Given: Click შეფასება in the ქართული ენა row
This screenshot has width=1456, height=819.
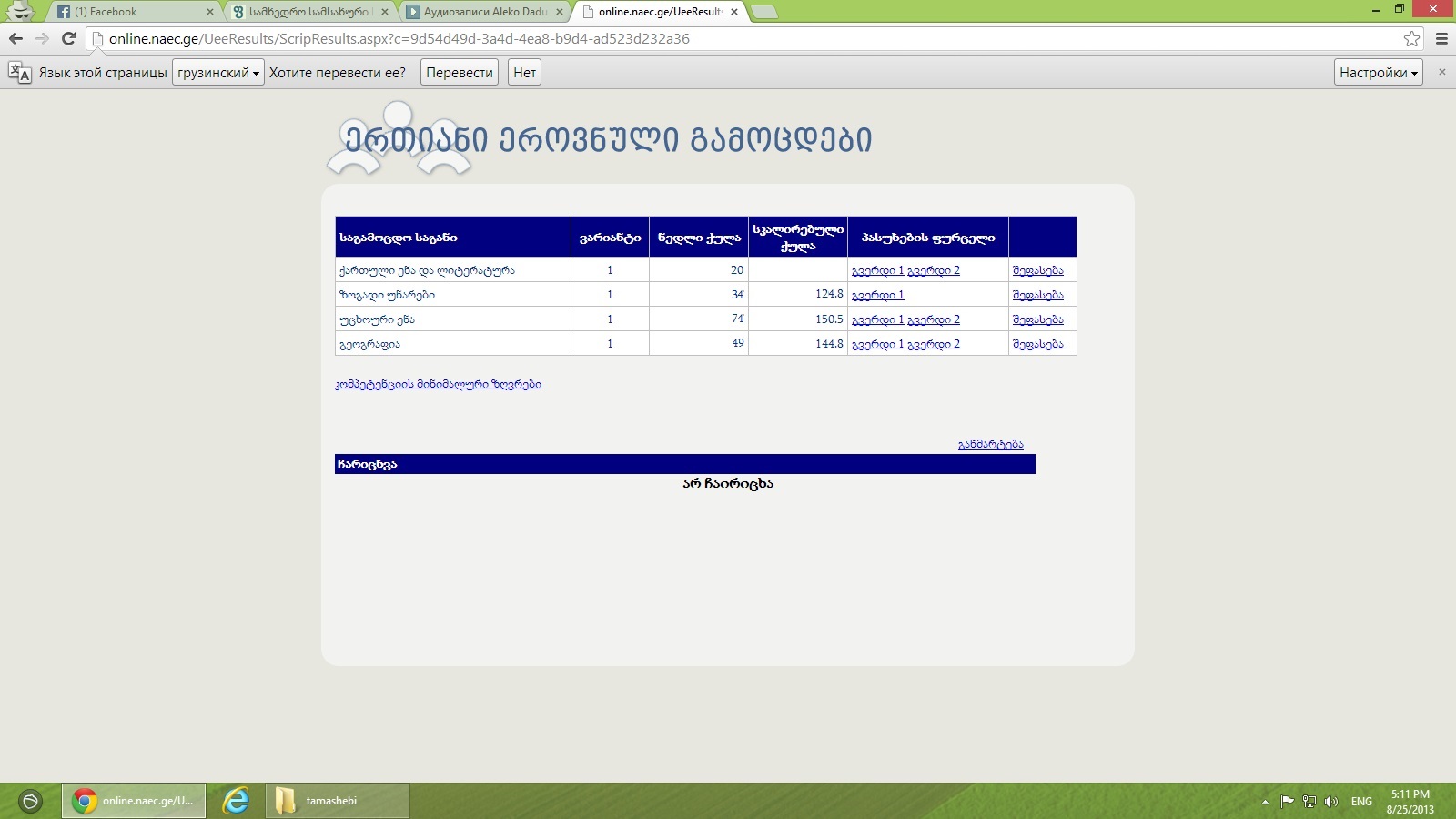Looking at the screenshot, I should pos(1037,270).
